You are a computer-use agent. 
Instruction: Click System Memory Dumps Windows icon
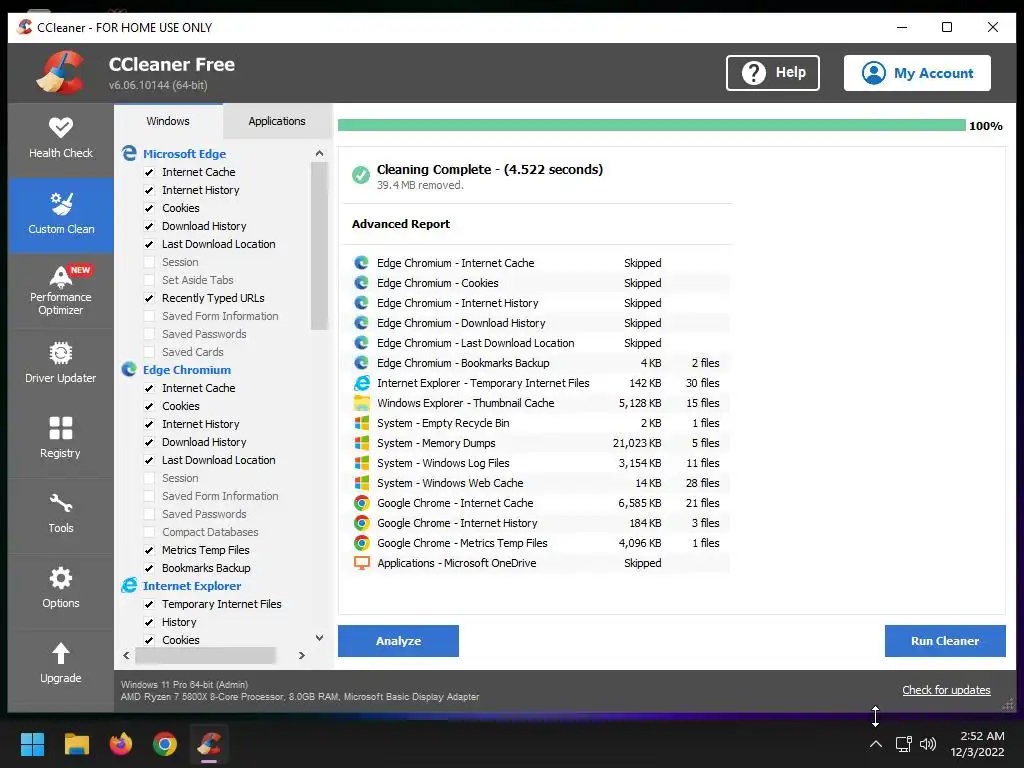point(361,443)
